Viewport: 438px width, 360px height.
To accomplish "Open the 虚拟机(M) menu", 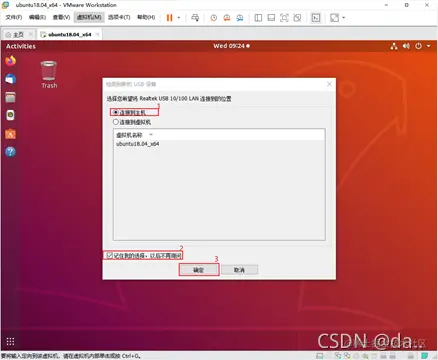I will click(x=89, y=17).
